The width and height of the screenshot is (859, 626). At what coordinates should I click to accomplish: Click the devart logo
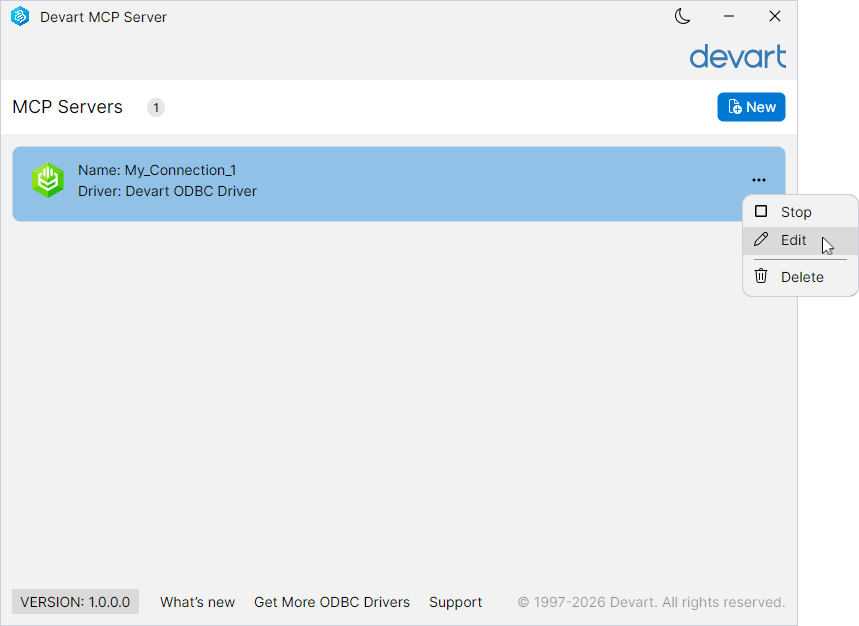tap(737, 57)
